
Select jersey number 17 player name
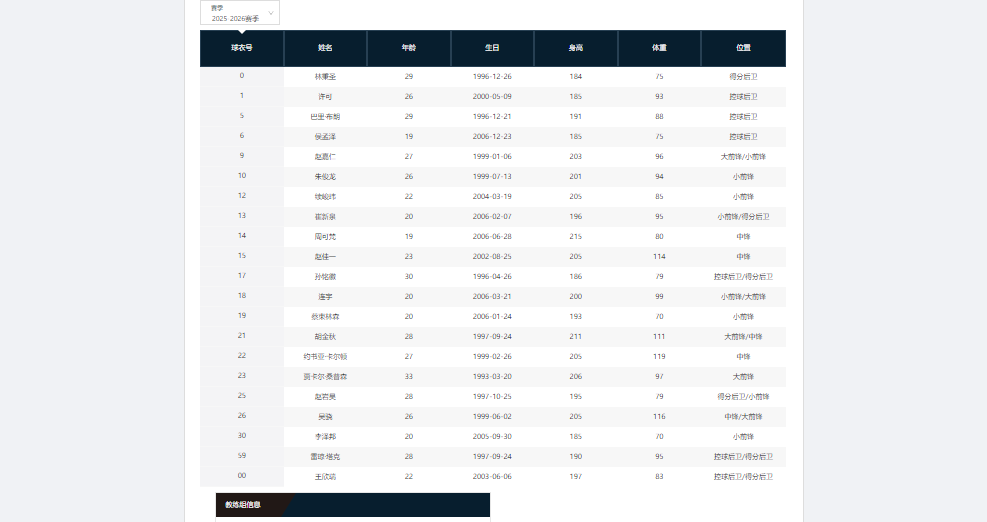[x=325, y=277]
